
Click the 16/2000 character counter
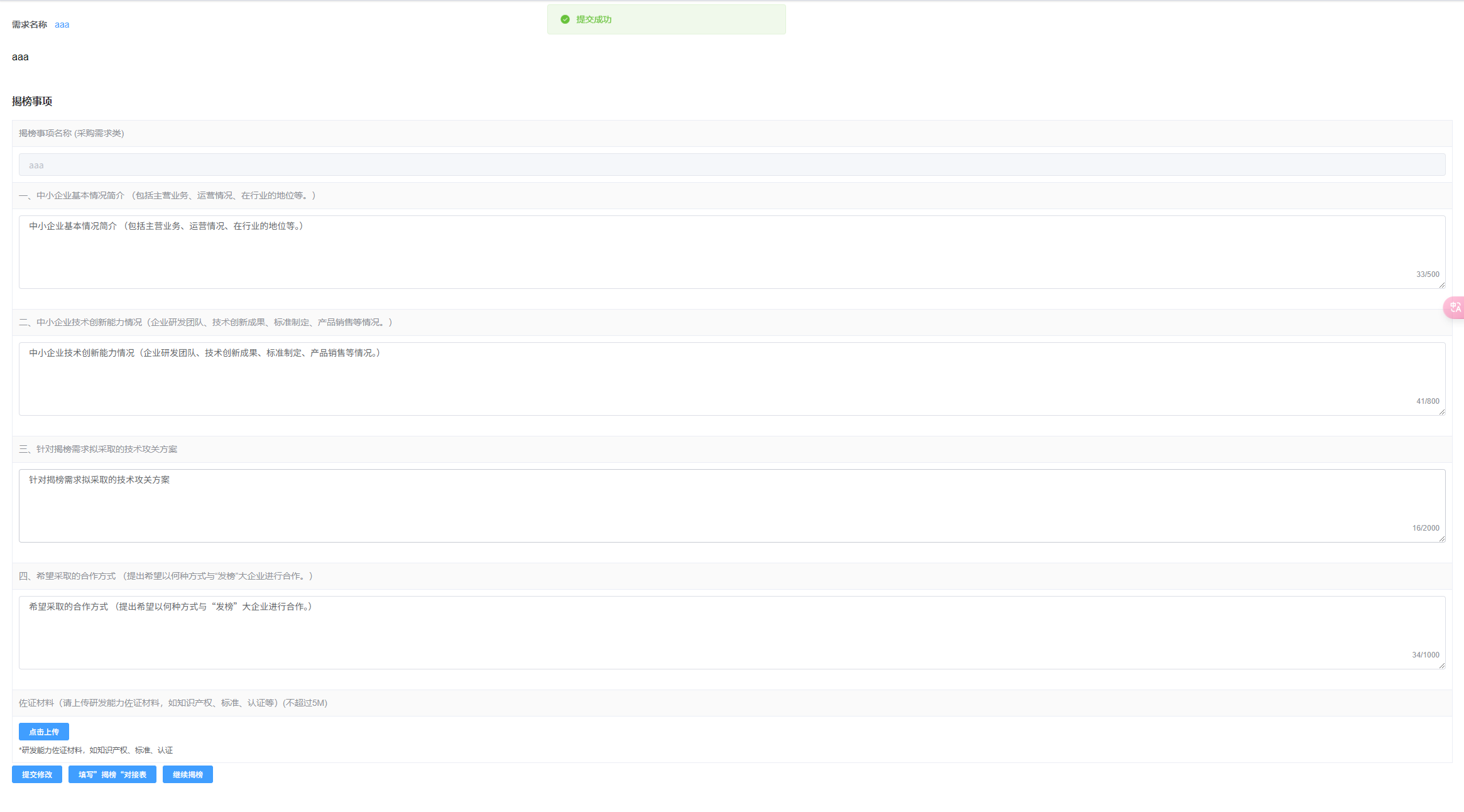click(1425, 528)
